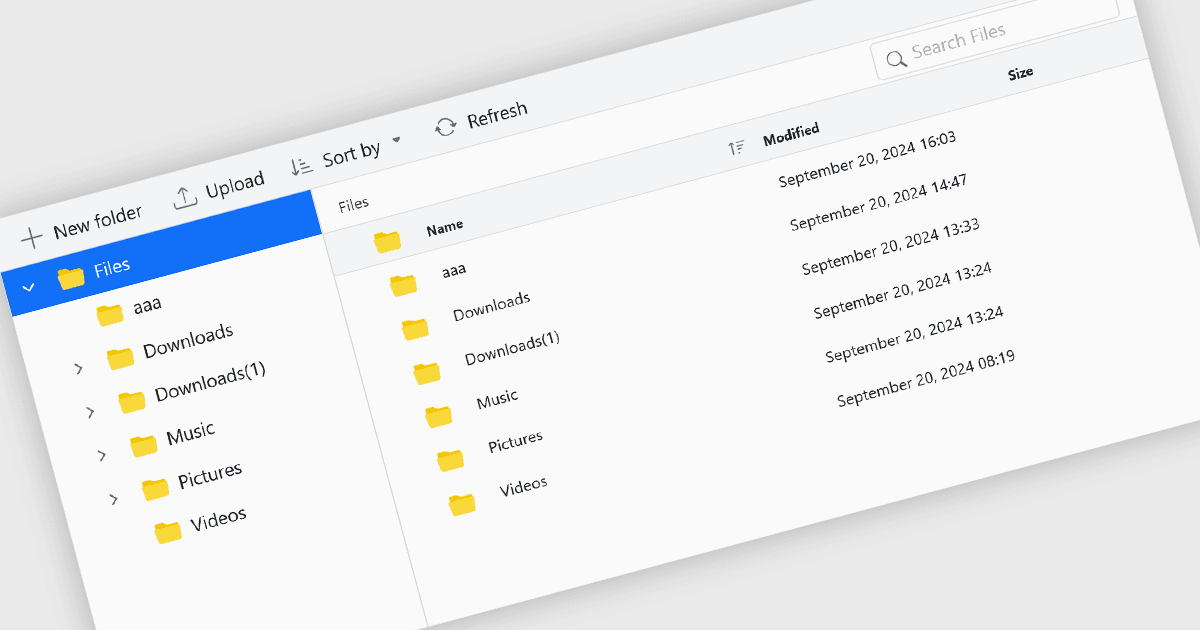This screenshot has height=630, width=1200.
Task: Click the date September 20, 2024 16:03
Action: point(867,160)
